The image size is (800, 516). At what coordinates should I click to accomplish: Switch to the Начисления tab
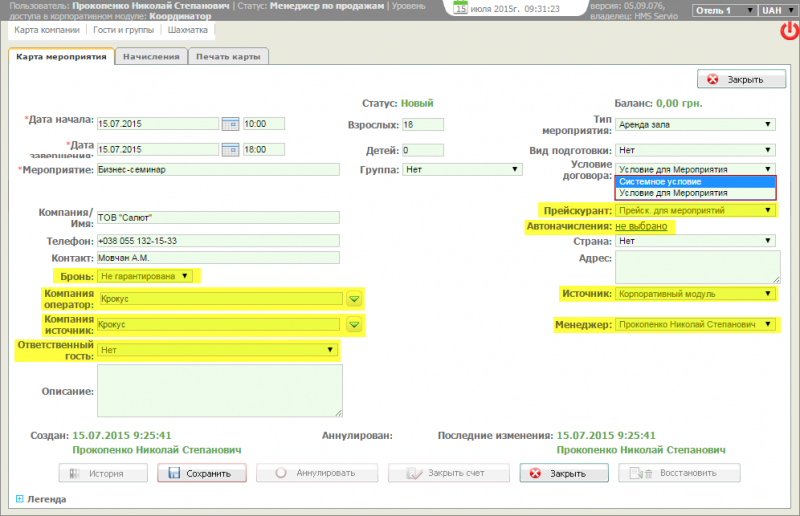tap(151, 56)
